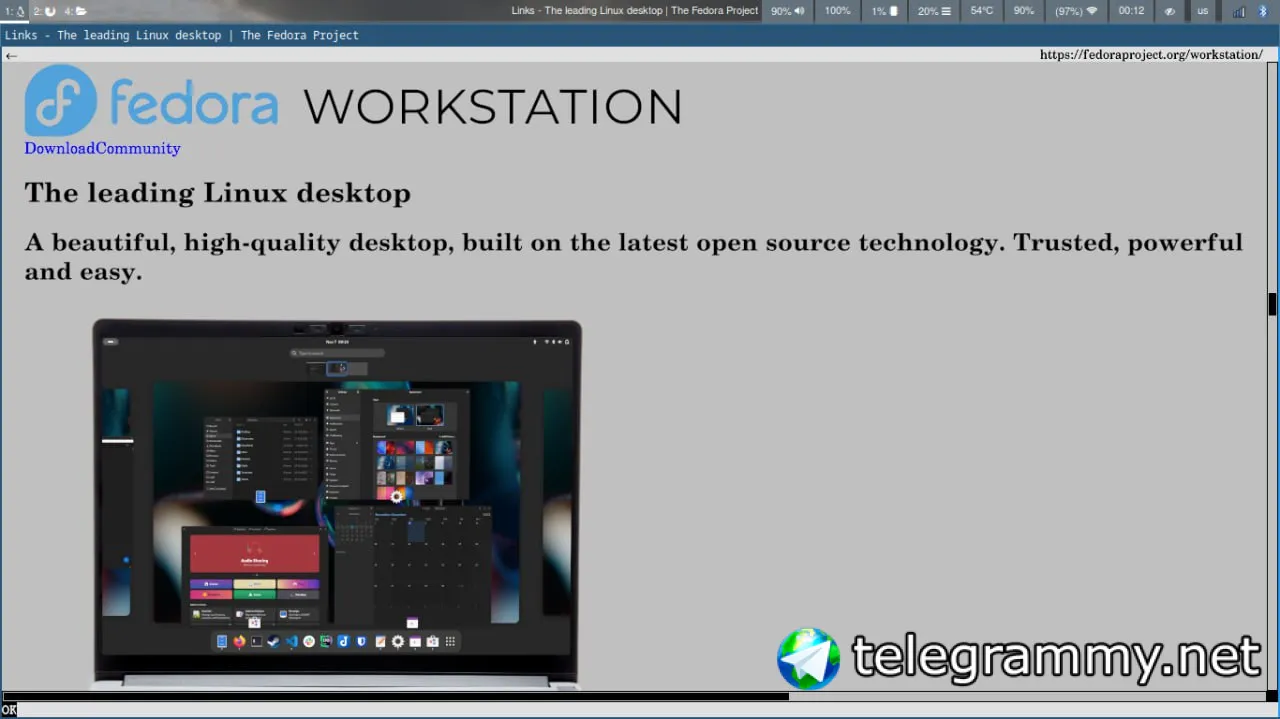Switch to workspace 1 in the bar

[15, 11]
